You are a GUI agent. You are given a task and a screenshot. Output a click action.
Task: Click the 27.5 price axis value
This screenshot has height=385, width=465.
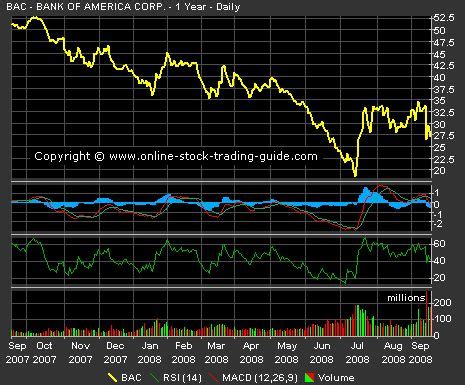tap(444, 136)
